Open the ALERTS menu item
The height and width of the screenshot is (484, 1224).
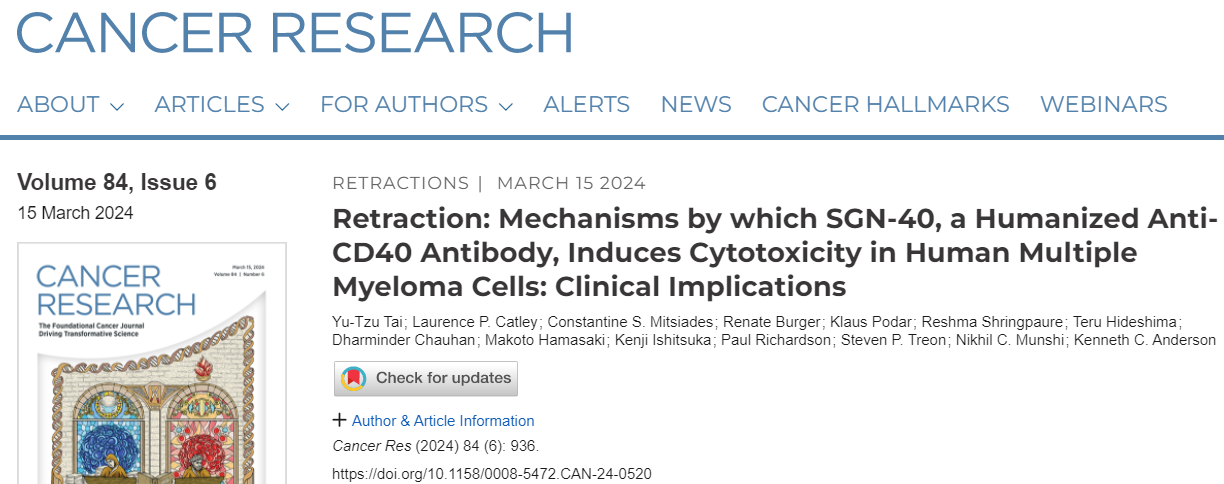click(586, 104)
